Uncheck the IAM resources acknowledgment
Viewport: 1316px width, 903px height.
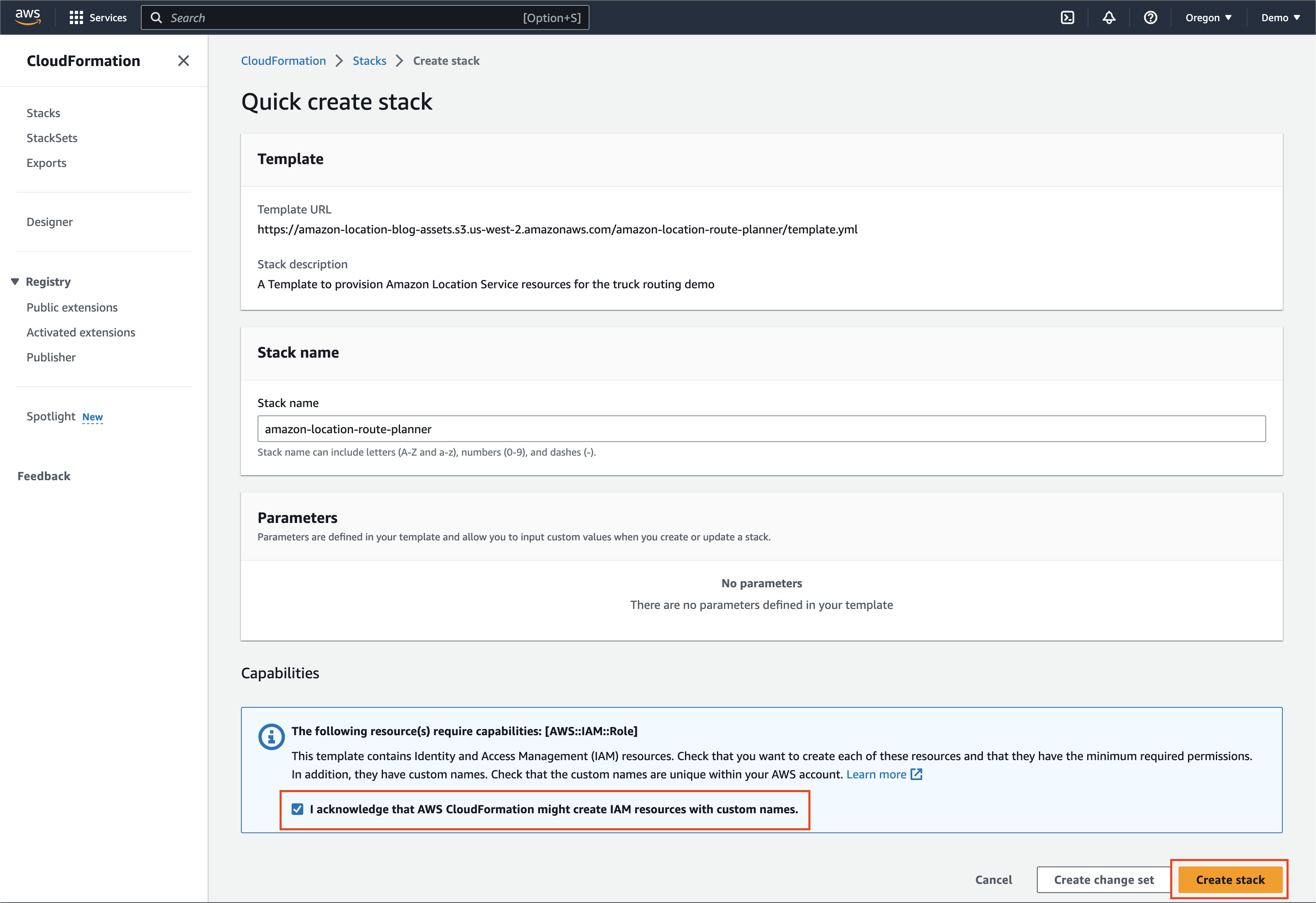[x=298, y=809]
